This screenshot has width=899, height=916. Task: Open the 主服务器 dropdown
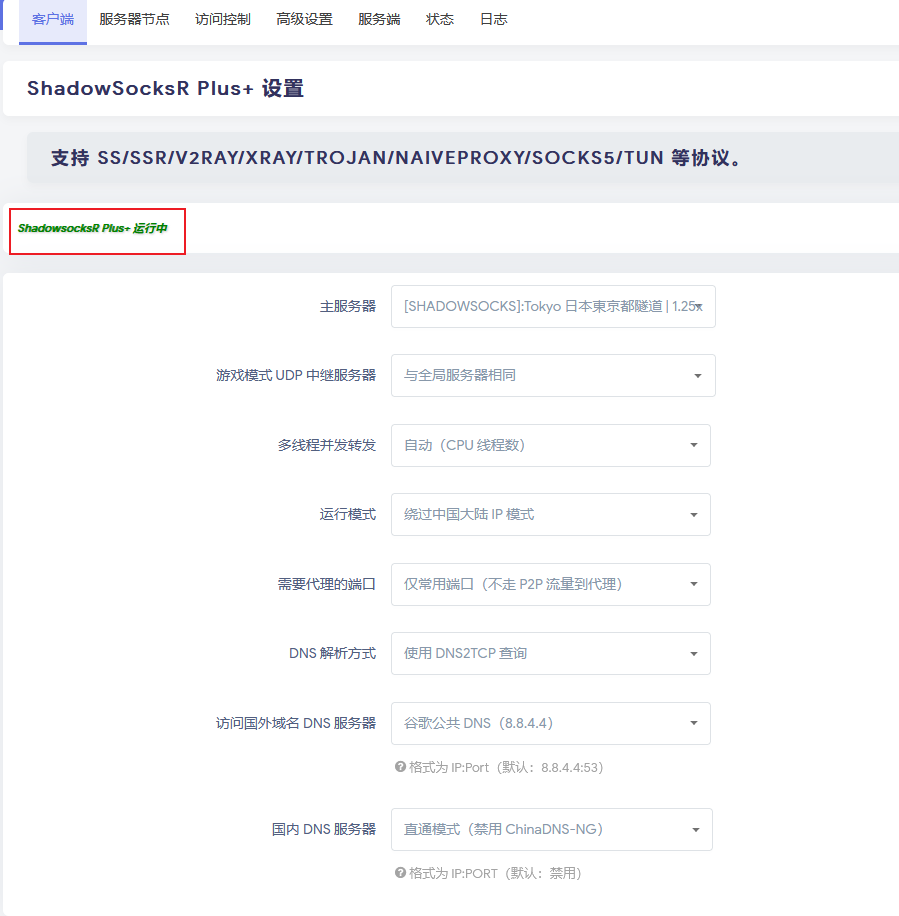553,307
